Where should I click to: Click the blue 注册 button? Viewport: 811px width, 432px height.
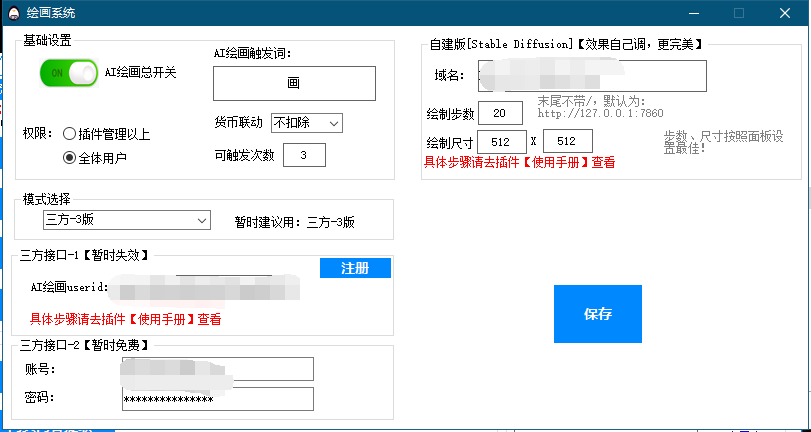355,268
